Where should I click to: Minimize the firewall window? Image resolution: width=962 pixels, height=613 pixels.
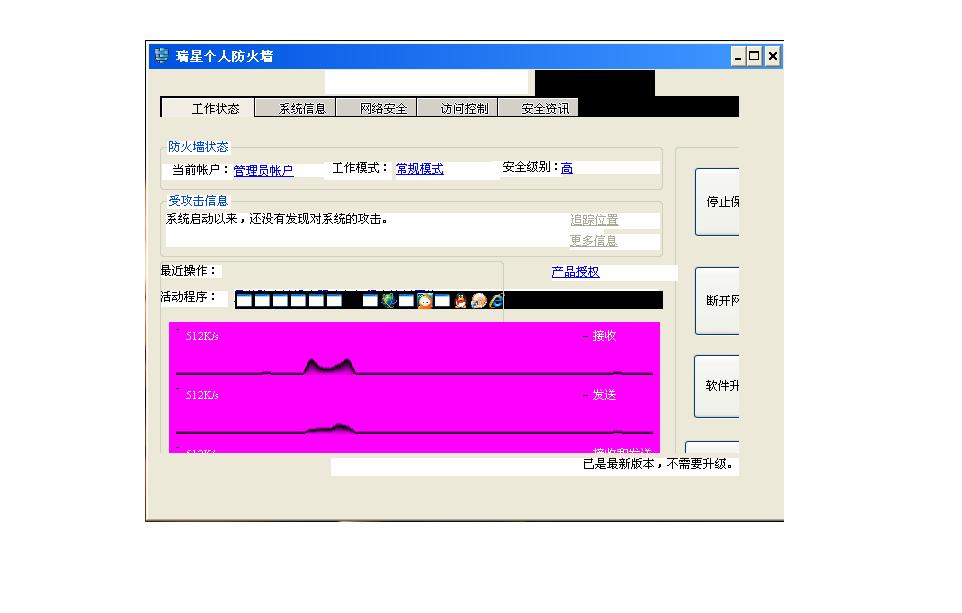point(738,56)
